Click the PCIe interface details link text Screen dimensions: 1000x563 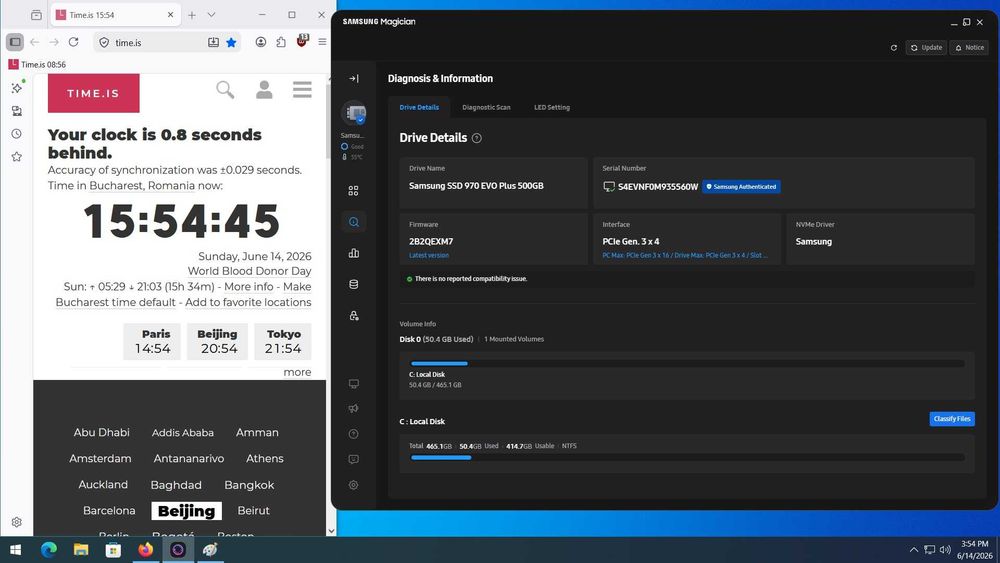pyautogui.click(x=684, y=255)
